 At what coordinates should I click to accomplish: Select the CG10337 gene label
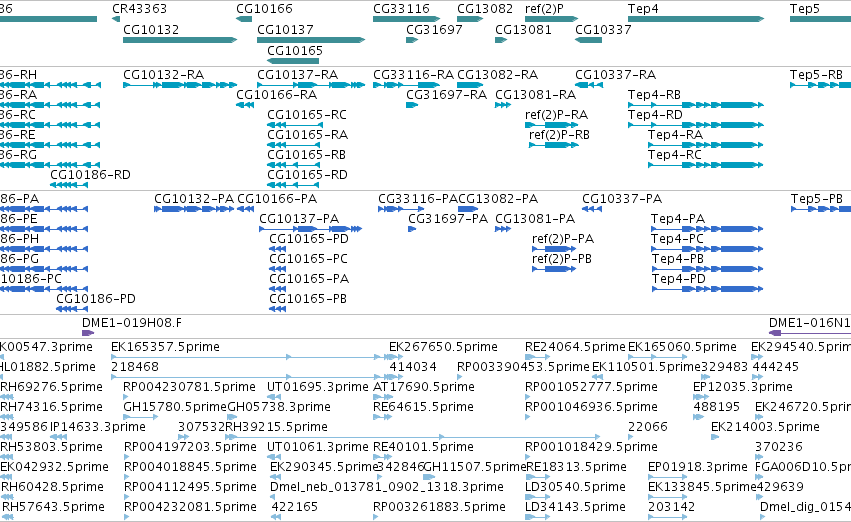tap(604, 29)
